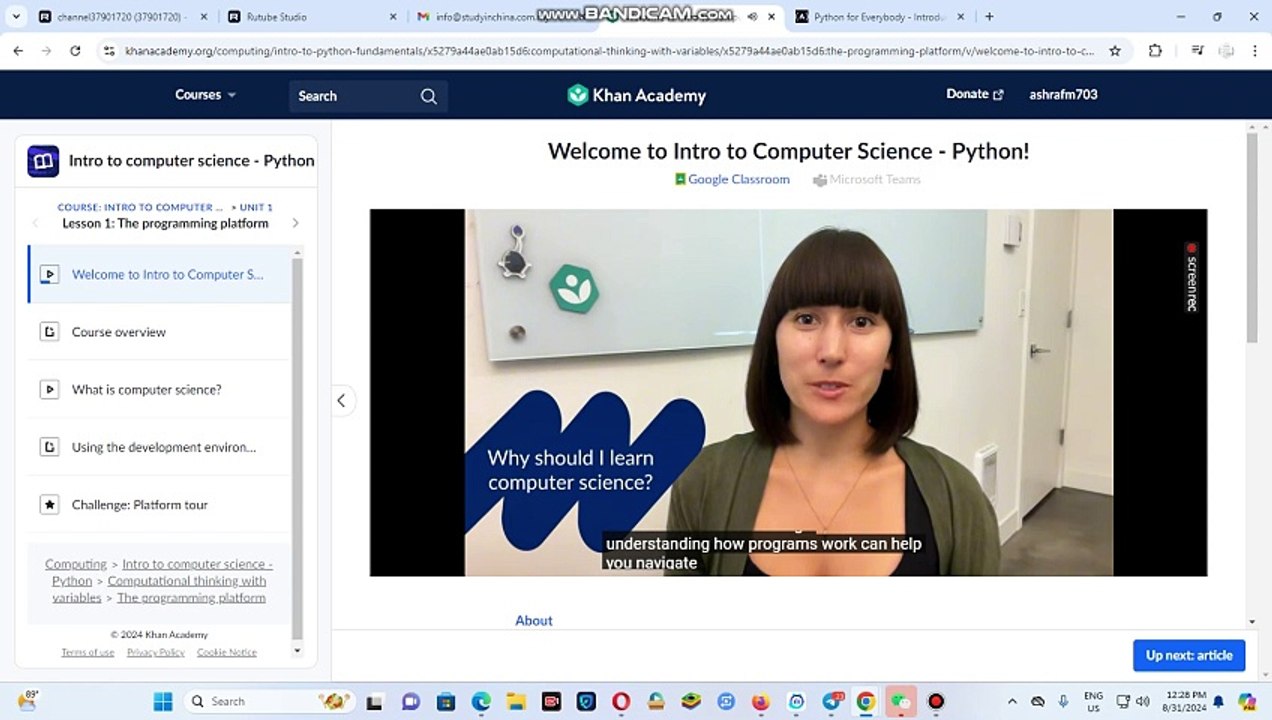Screen dimensions: 1272x720
Task: Open the ashrafm703 user account menu
Action: (x=1063, y=94)
